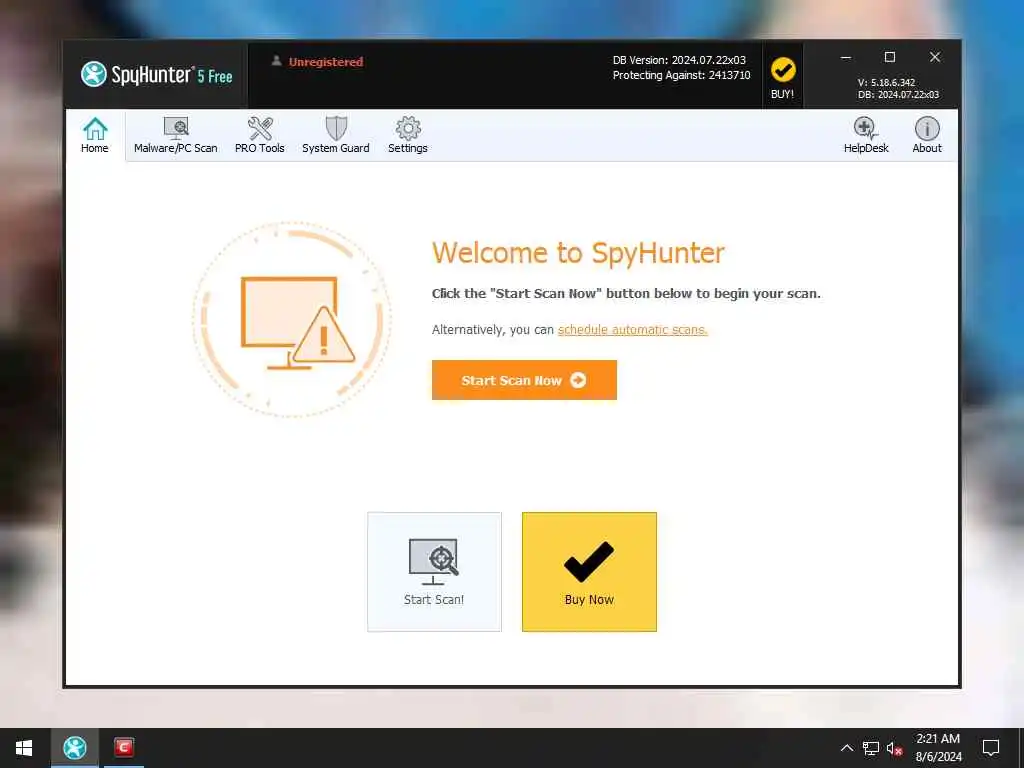Click the Protecting Against: 2413710 text
The width and height of the screenshot is (1024, 768).
681,75
